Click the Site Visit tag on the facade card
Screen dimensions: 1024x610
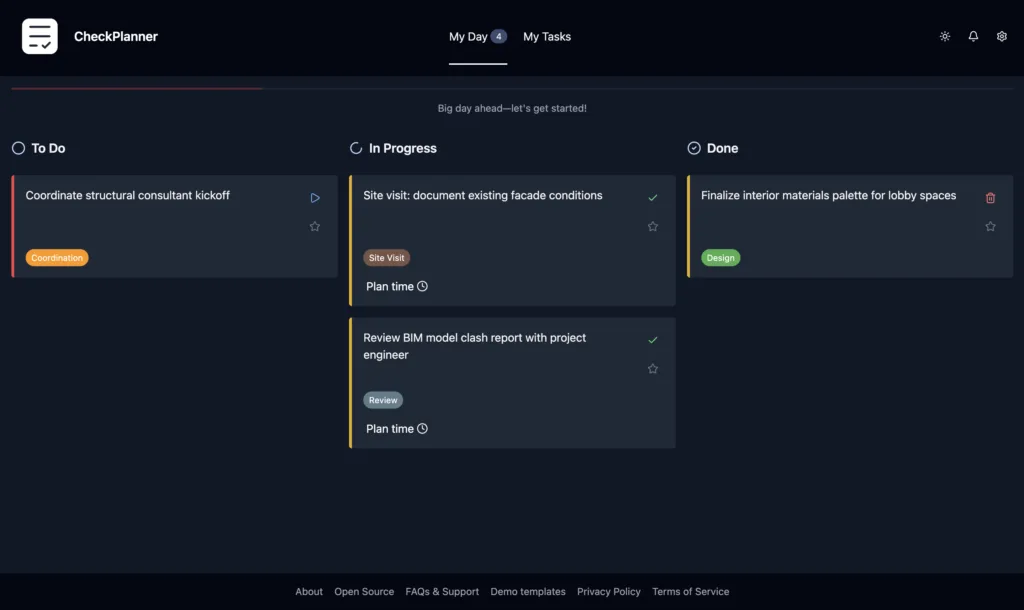(x=386, y=257)
